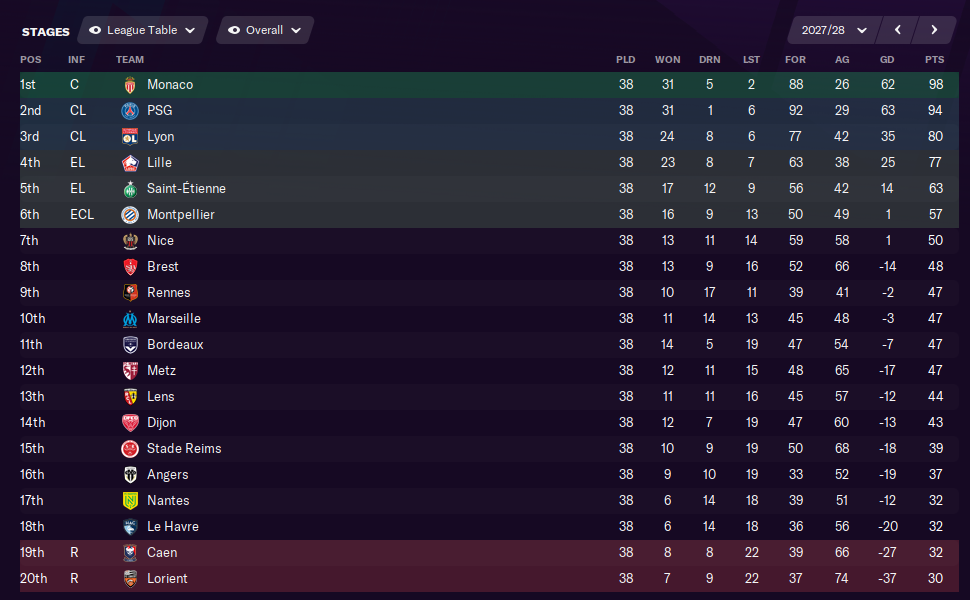970x600 pixels.
Task: Click the eye icon beside Overall
Action: pyautogui.click(x=234, y=30)
